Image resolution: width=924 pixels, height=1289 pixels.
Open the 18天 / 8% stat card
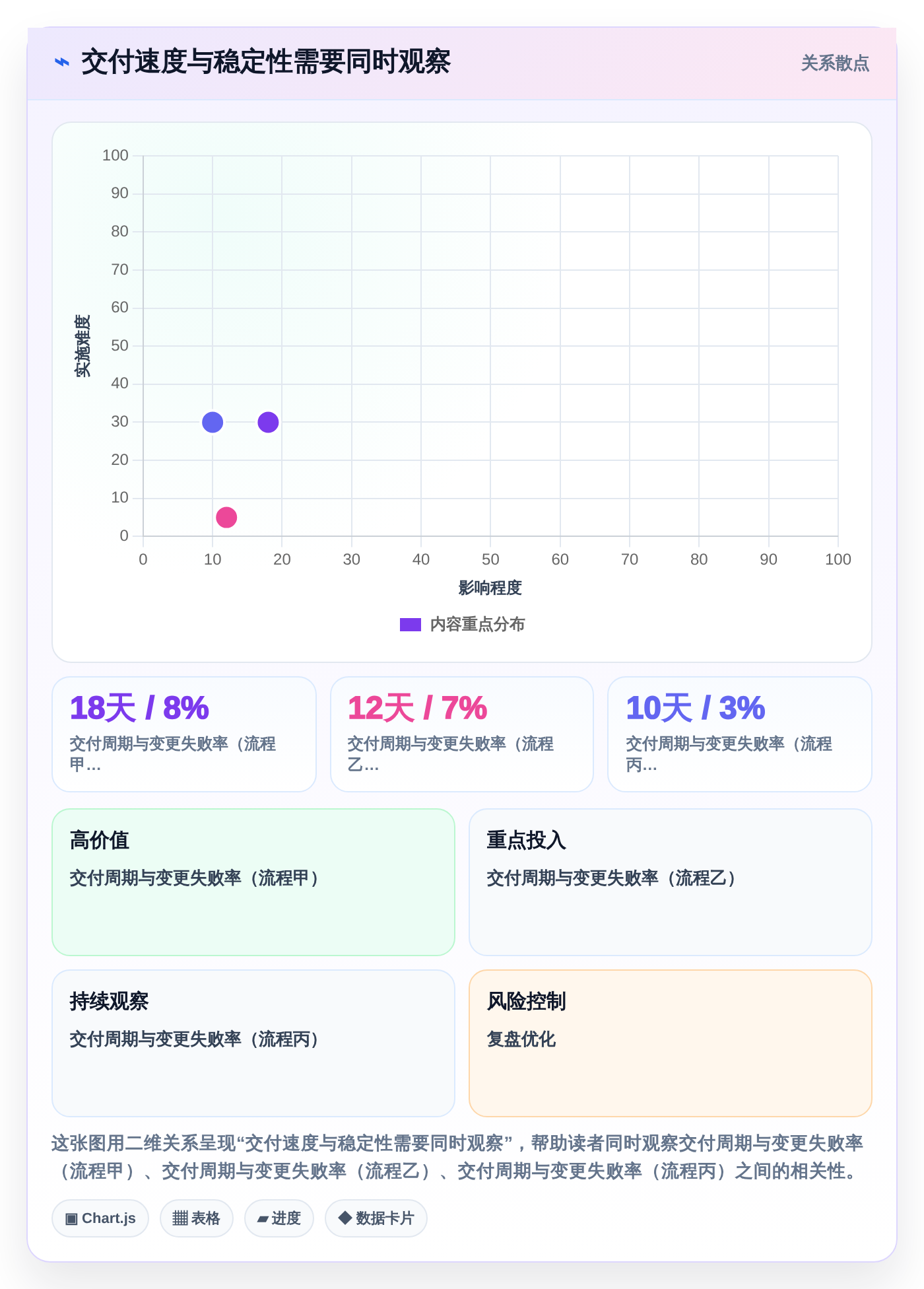(184, 734)
